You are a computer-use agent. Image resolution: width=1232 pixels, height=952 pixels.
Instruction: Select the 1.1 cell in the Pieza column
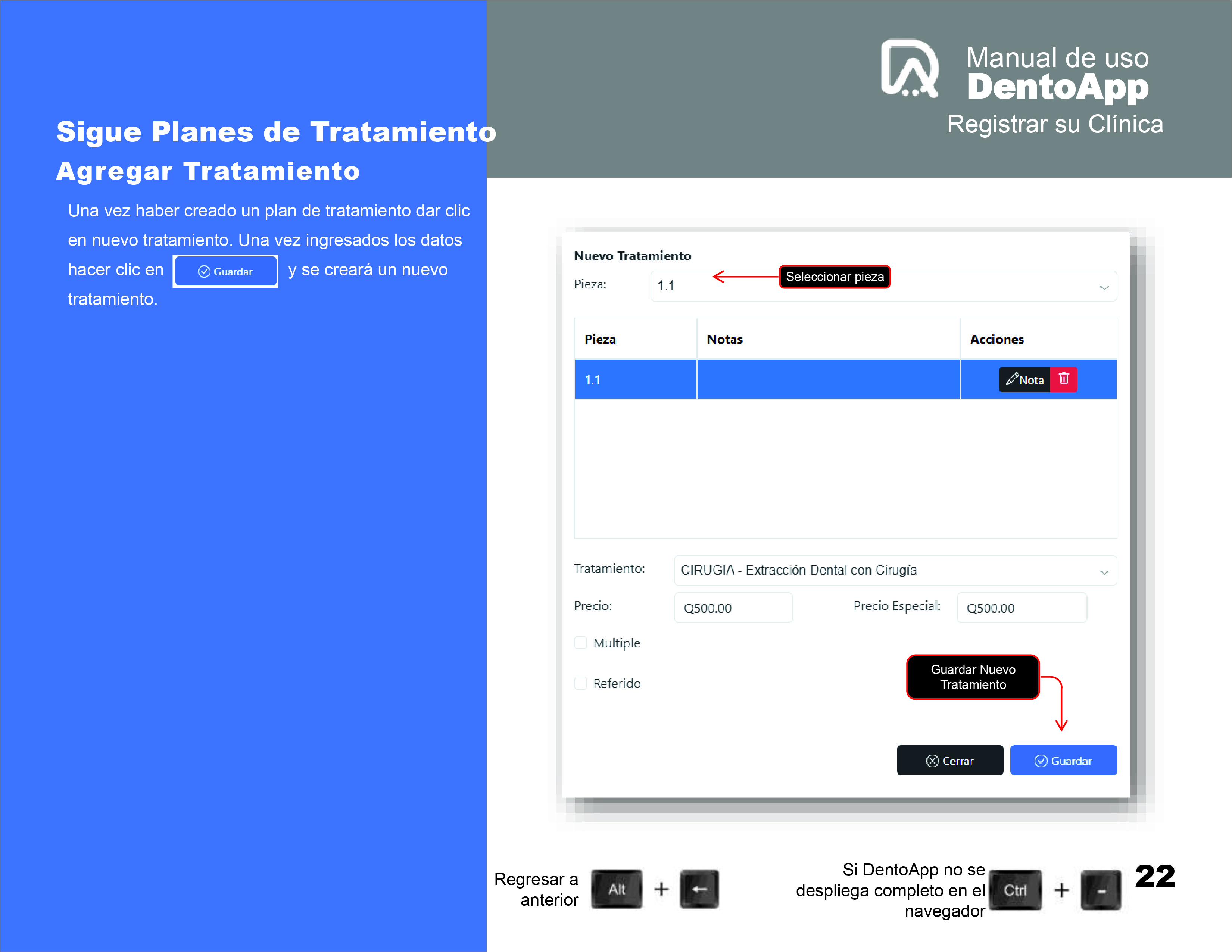point(635,379)
